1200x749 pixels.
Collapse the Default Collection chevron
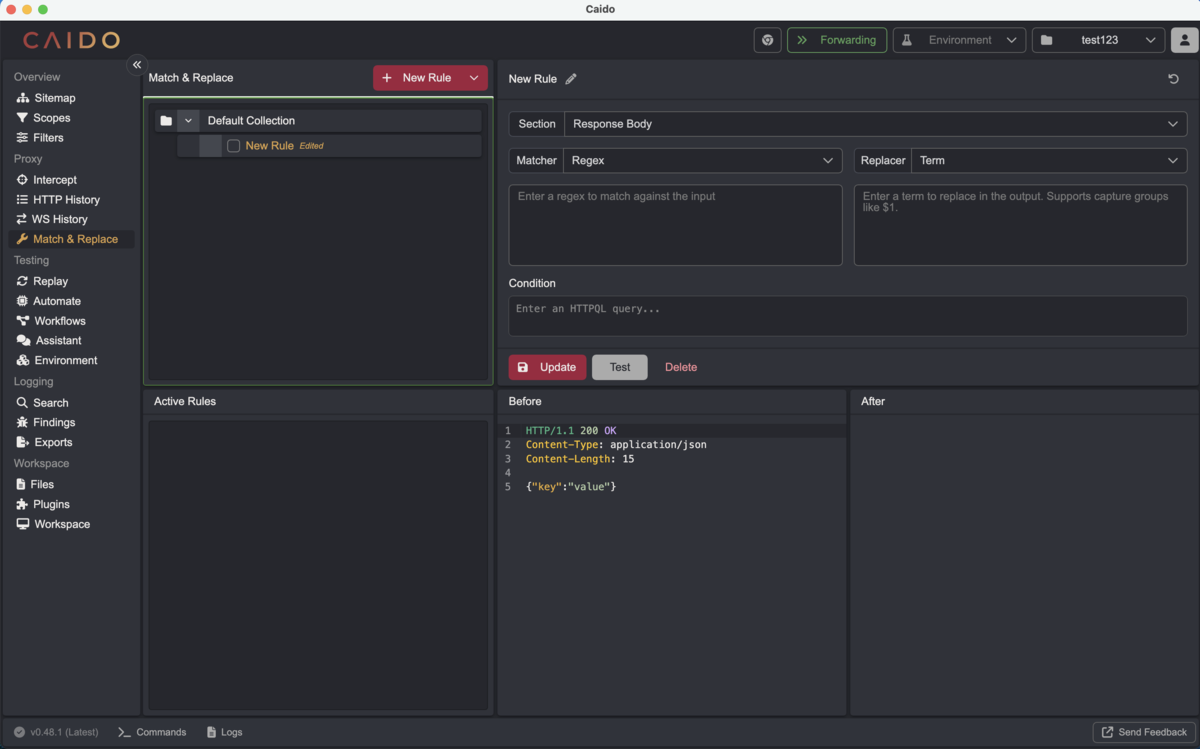pos(188,121)
